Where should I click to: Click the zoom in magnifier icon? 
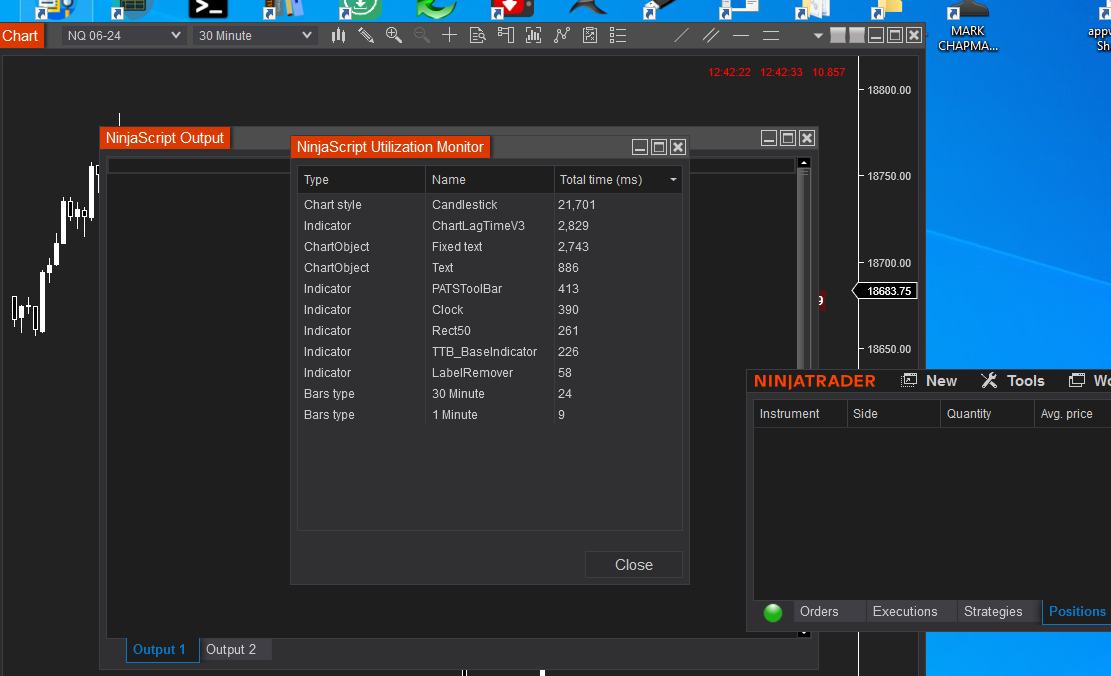tap(393, 35)
